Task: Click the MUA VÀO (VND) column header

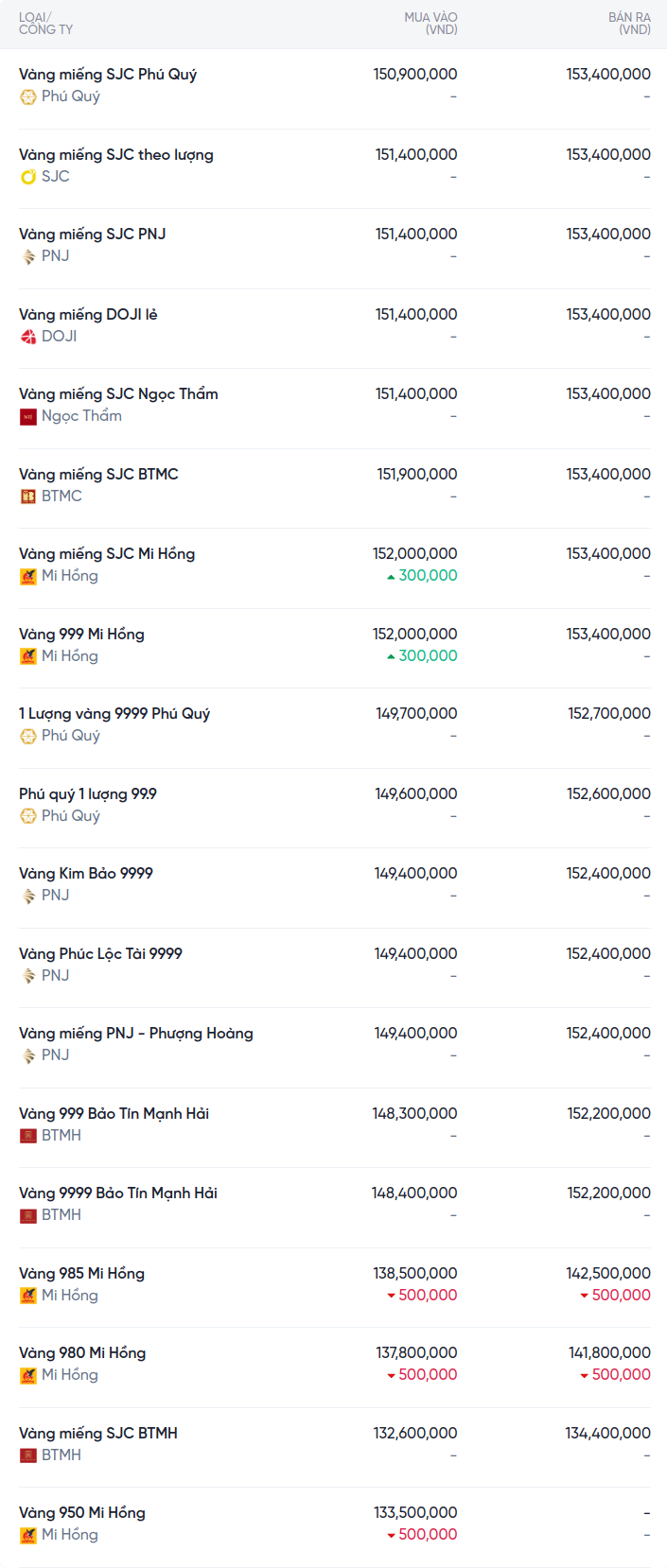Action: [x=430, y=24]
